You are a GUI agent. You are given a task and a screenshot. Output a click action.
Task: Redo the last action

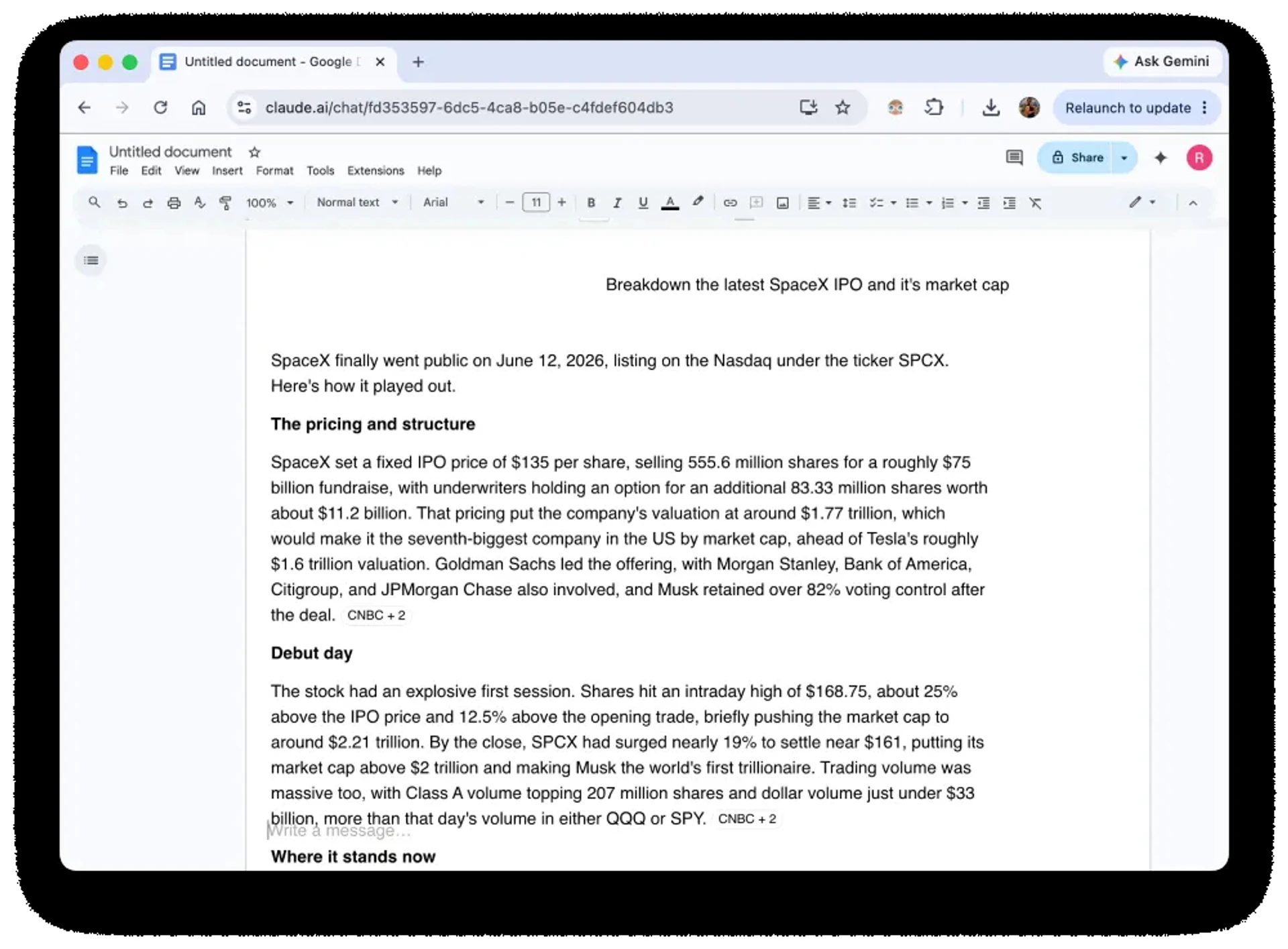[148, 203]
